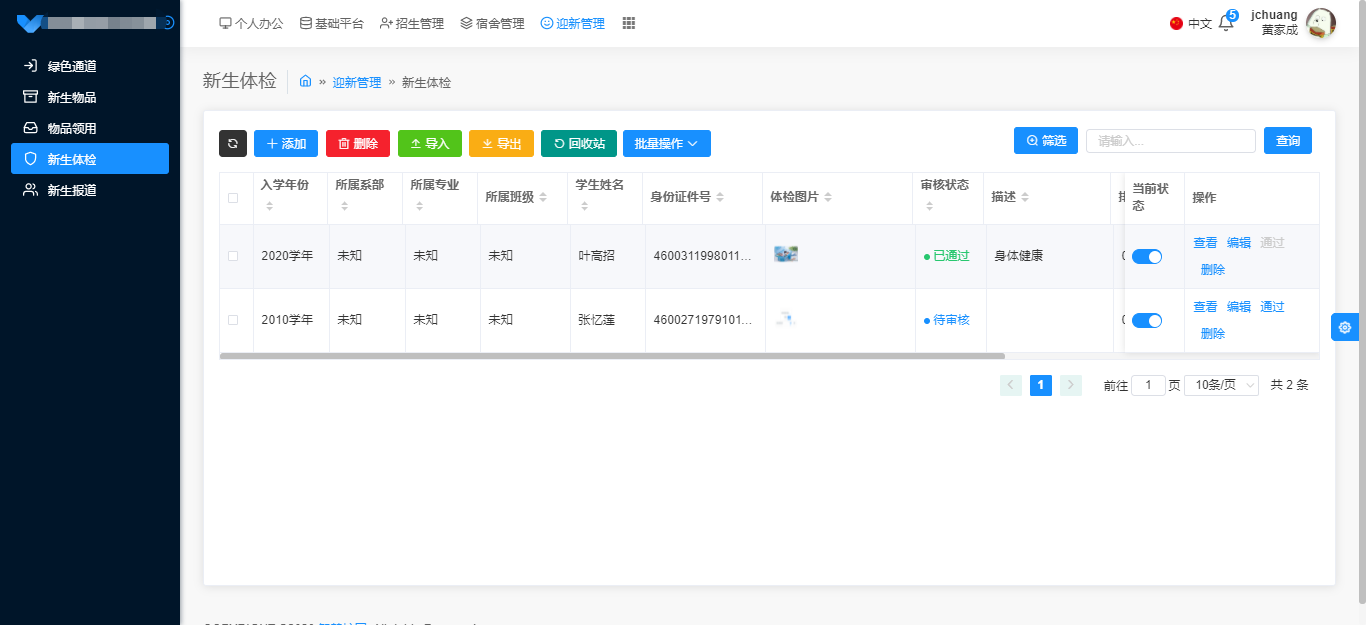Viewport: 1366px width, 625px height.
Task: Open the 回收站 button
Action: pos(579,143)
